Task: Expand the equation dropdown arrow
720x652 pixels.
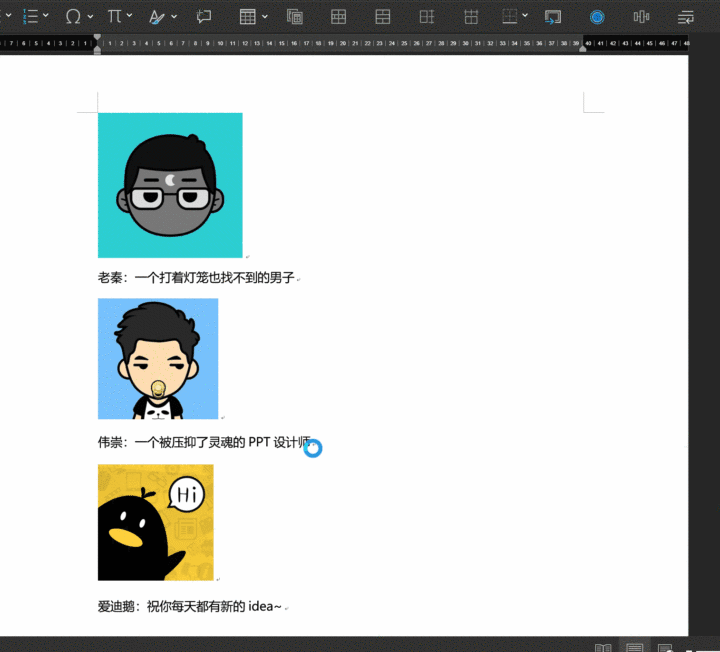Action: (x=129, y=16)
